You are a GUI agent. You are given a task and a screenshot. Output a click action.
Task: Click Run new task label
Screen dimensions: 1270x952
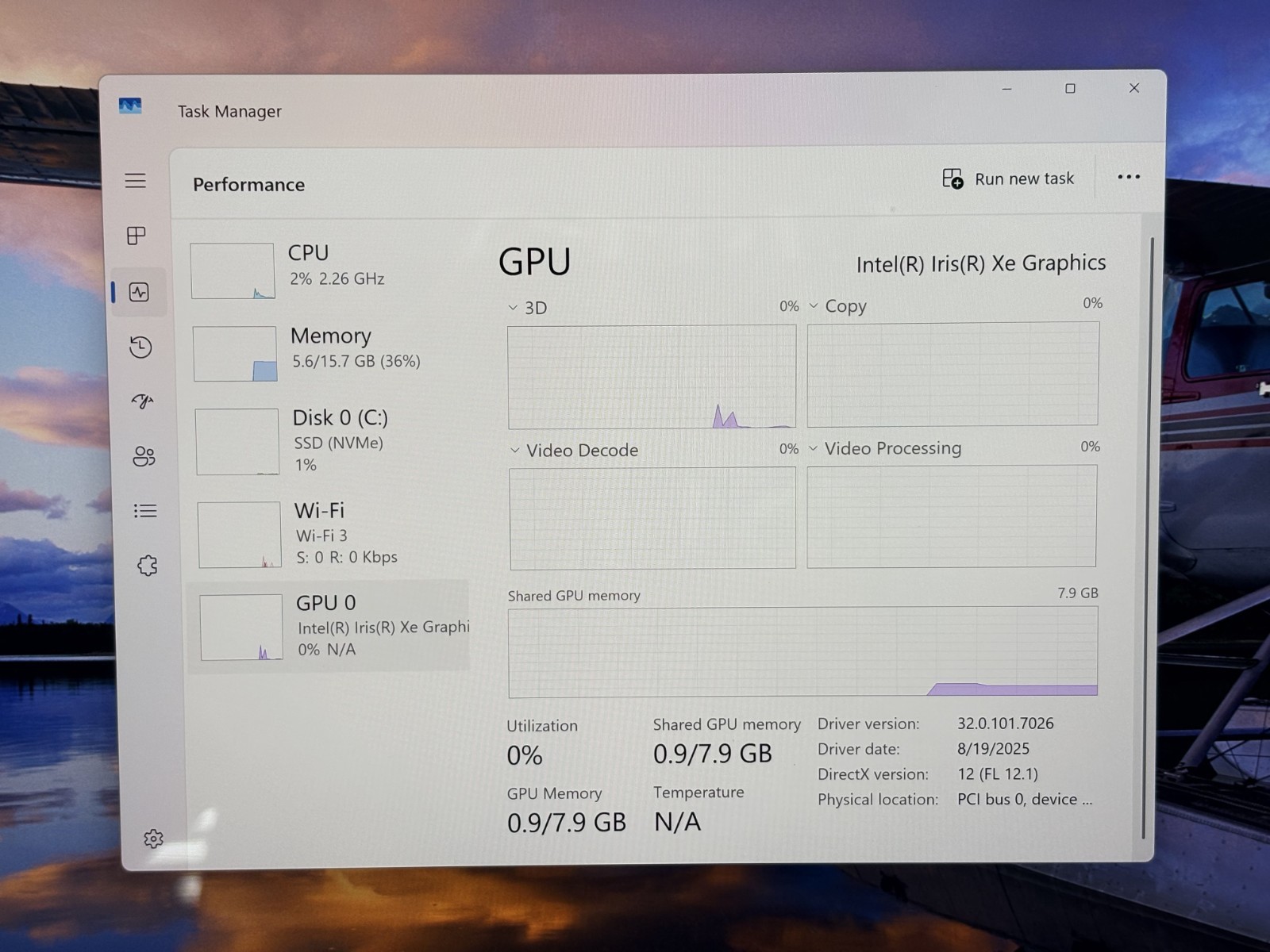click(1024, 179)
